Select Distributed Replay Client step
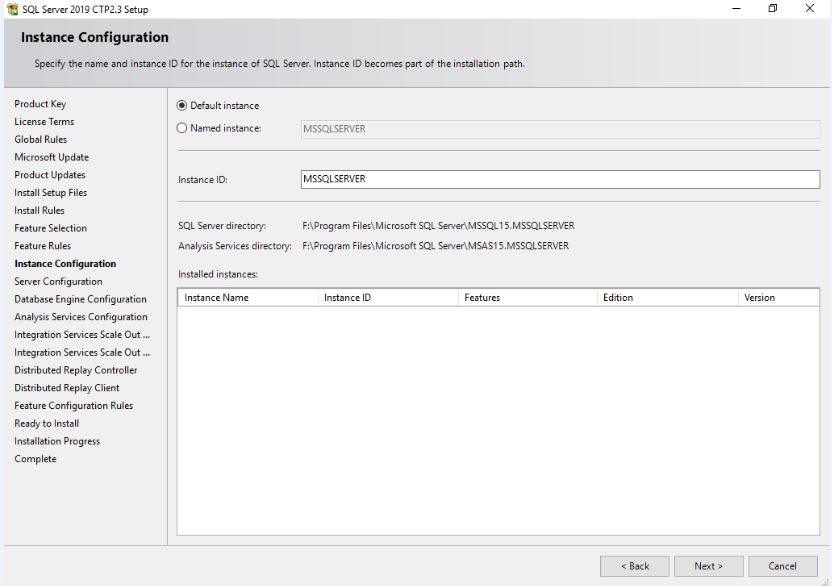Image resolution: width=832 pixels, height=586 pixels. pyautogui.click(x=67, y=388)
